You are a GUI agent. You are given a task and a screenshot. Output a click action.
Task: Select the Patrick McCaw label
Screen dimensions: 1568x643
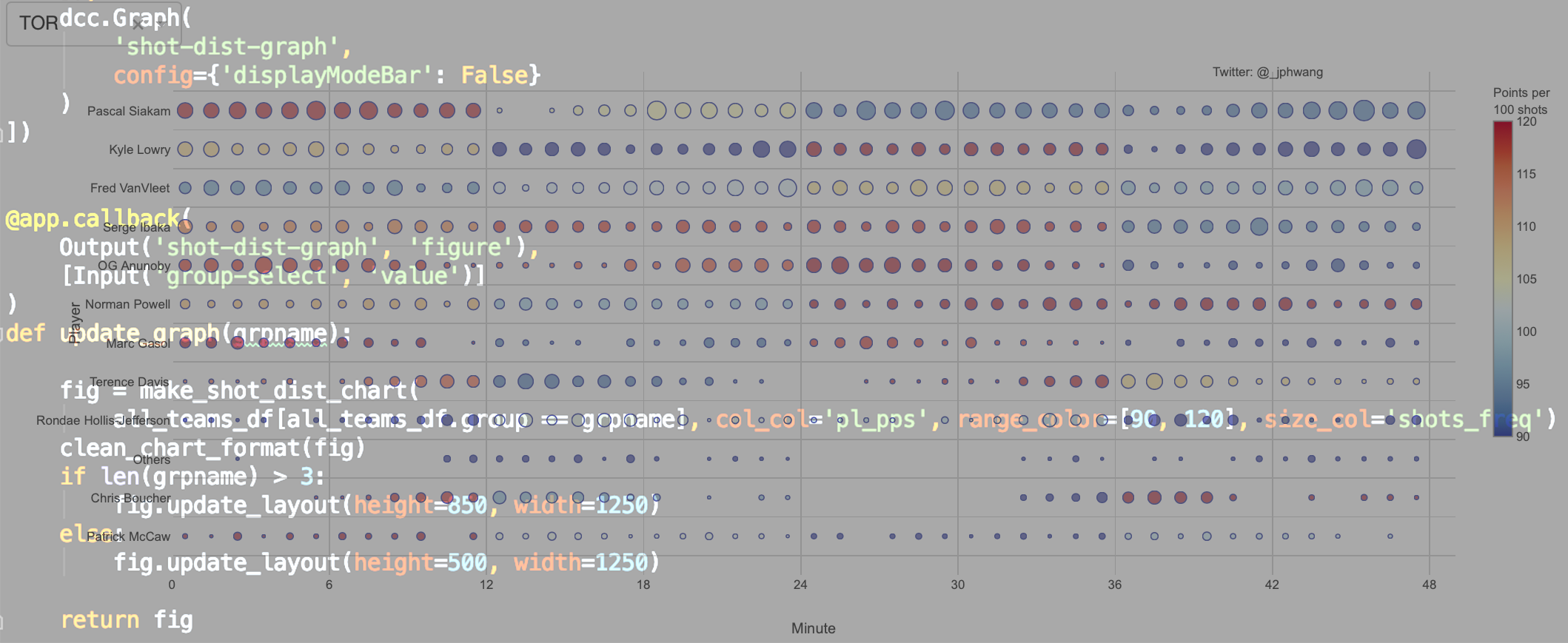[129, 536]
